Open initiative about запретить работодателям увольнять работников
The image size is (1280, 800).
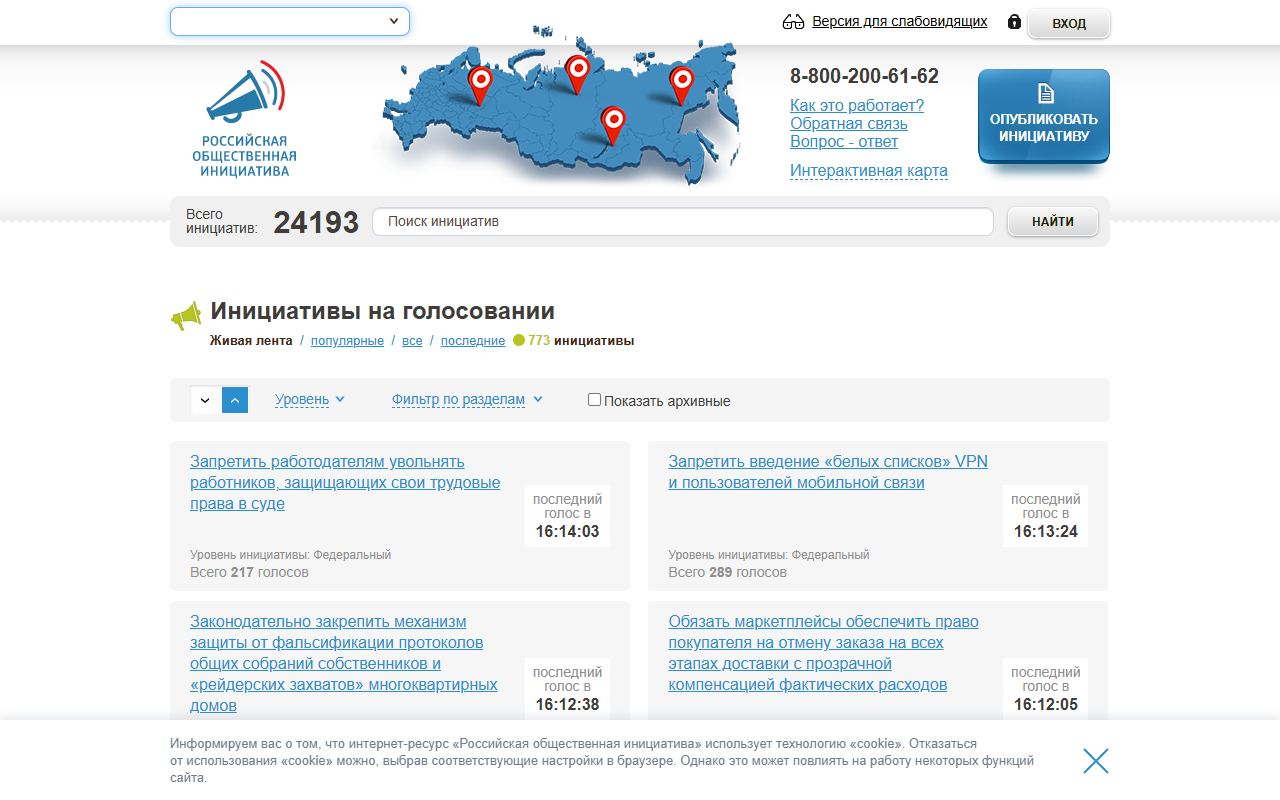click(345, 483)
